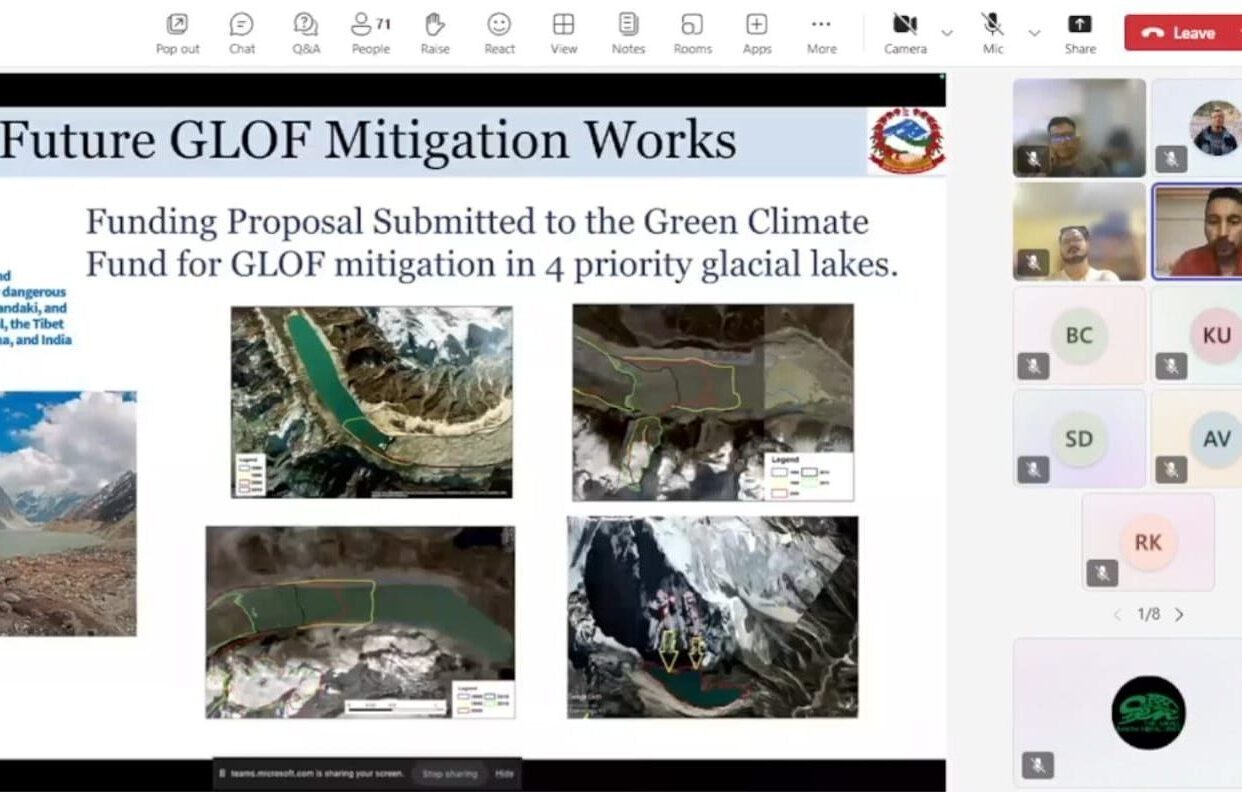This screenshot has width=1242, height=792.
Task: Unmute the Mic
Action: coord(992,32)
